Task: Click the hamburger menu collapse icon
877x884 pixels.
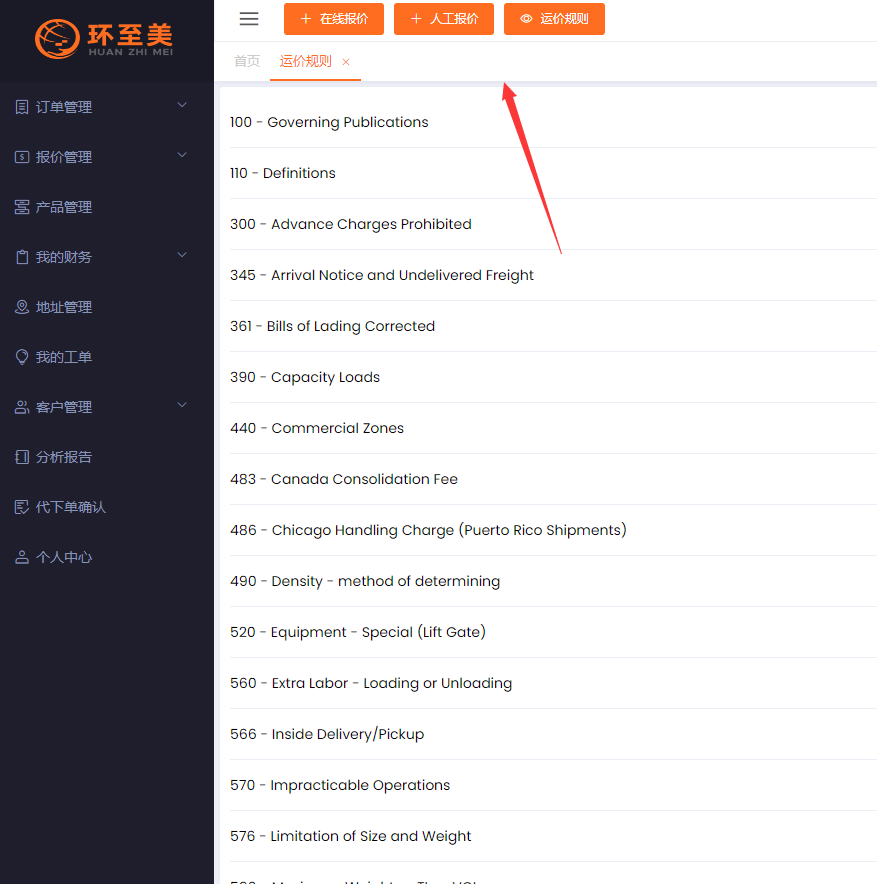Action: click(x=249, y=19)
